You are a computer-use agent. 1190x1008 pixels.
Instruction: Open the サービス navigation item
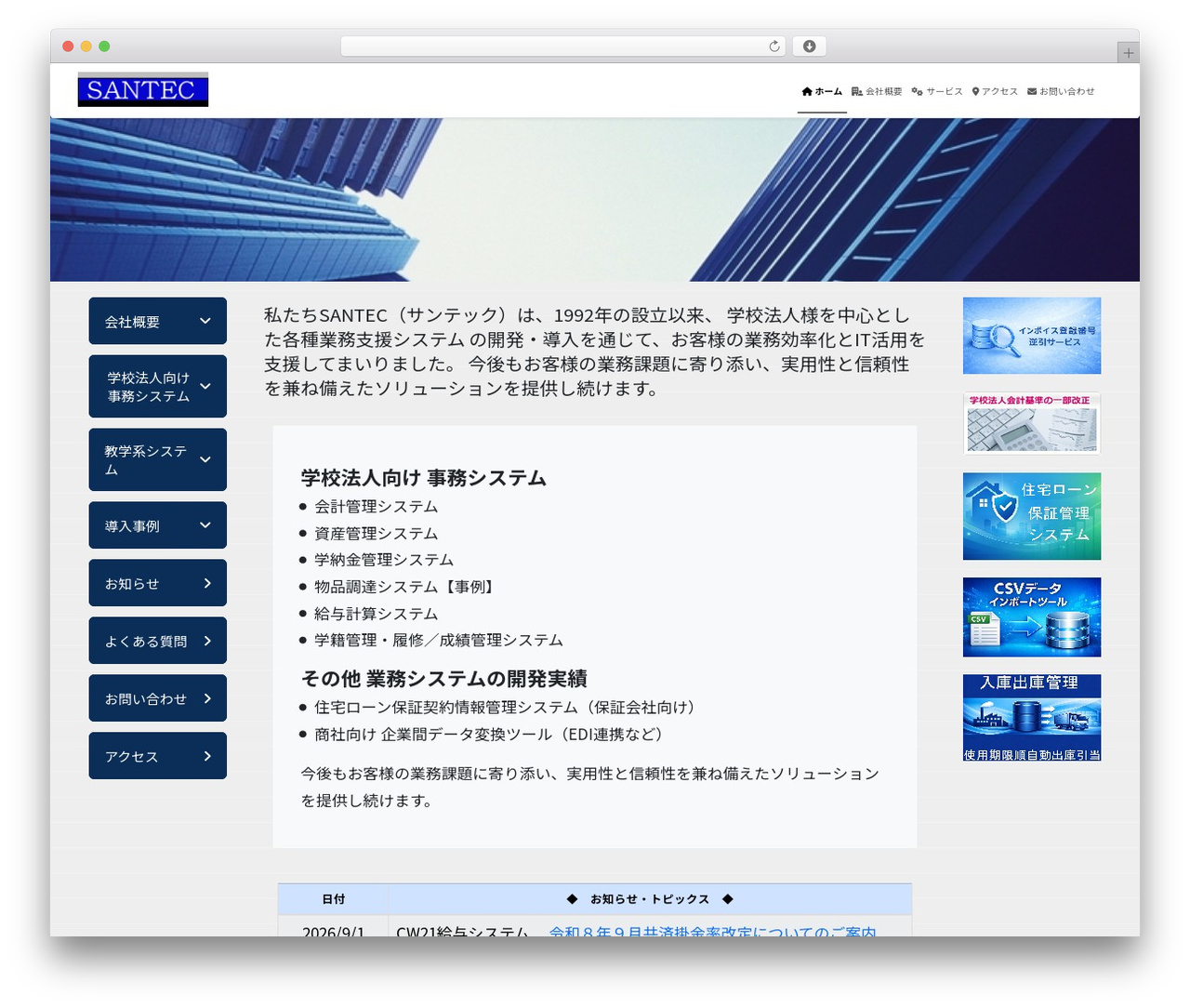(x=937, y=91)
